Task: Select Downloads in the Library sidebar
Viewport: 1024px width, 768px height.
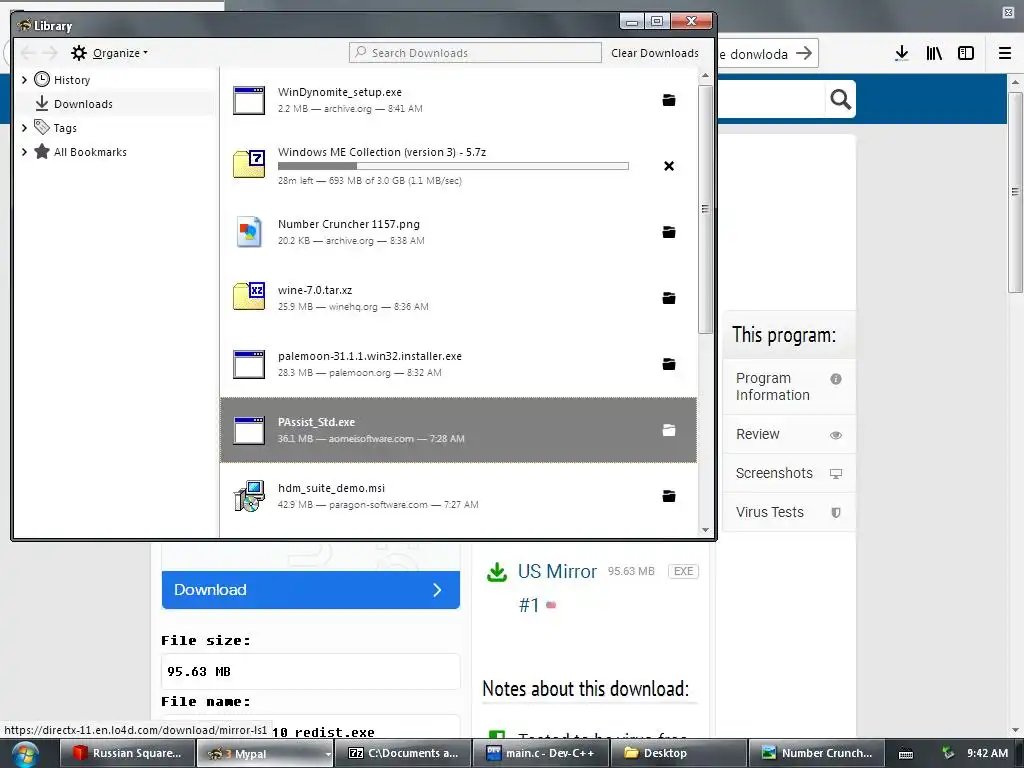Action: coord(83,104)
